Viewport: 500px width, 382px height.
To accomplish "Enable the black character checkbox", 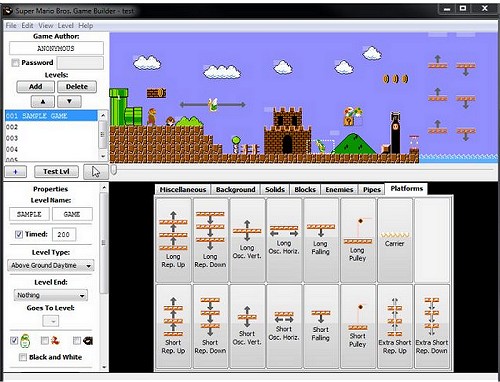I will click(77, 340).
